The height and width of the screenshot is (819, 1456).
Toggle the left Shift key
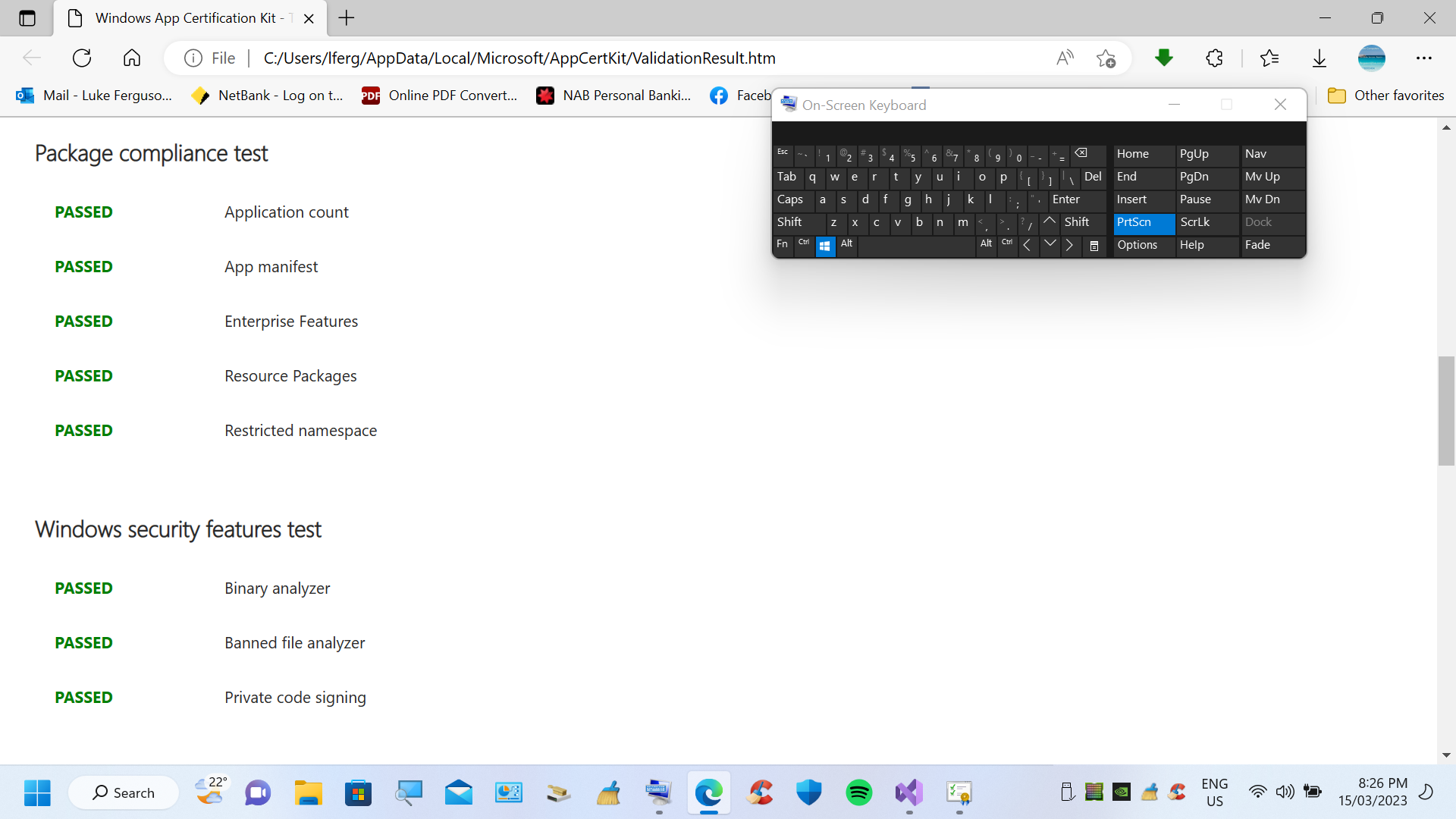(789, 222)
